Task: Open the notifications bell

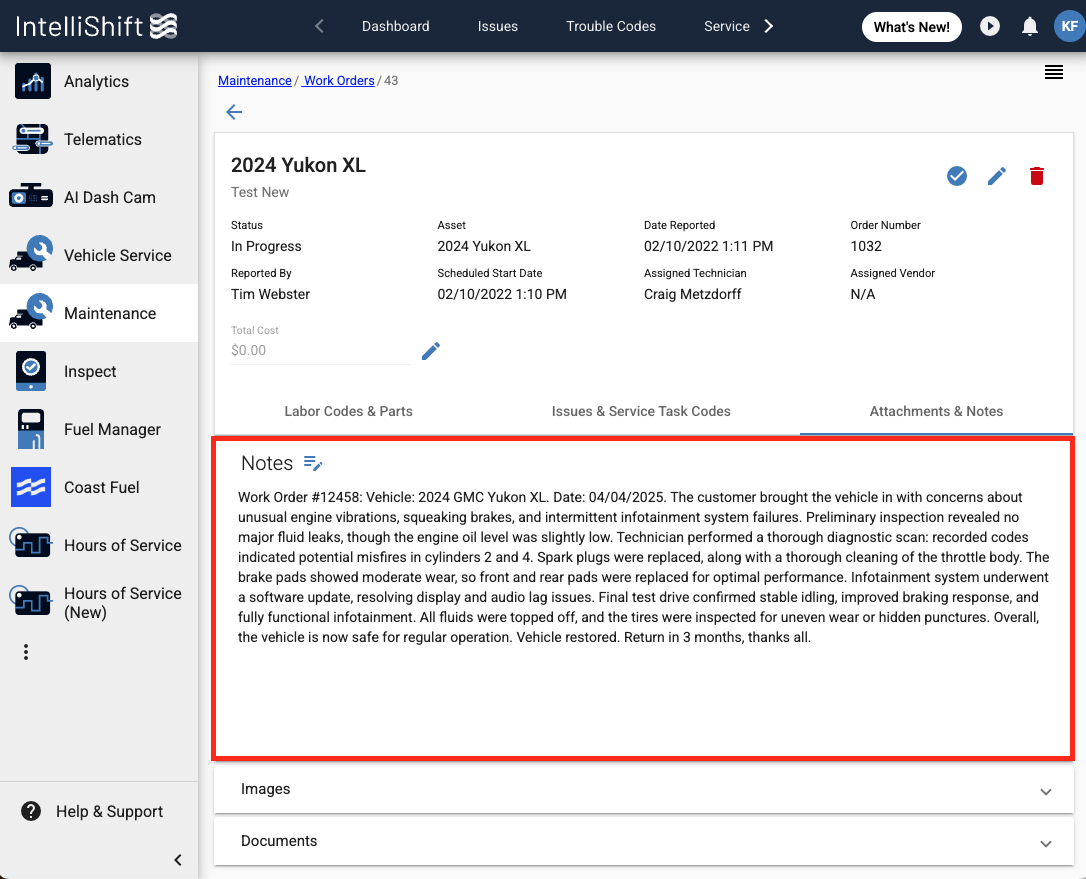Action: [1030, 26]
